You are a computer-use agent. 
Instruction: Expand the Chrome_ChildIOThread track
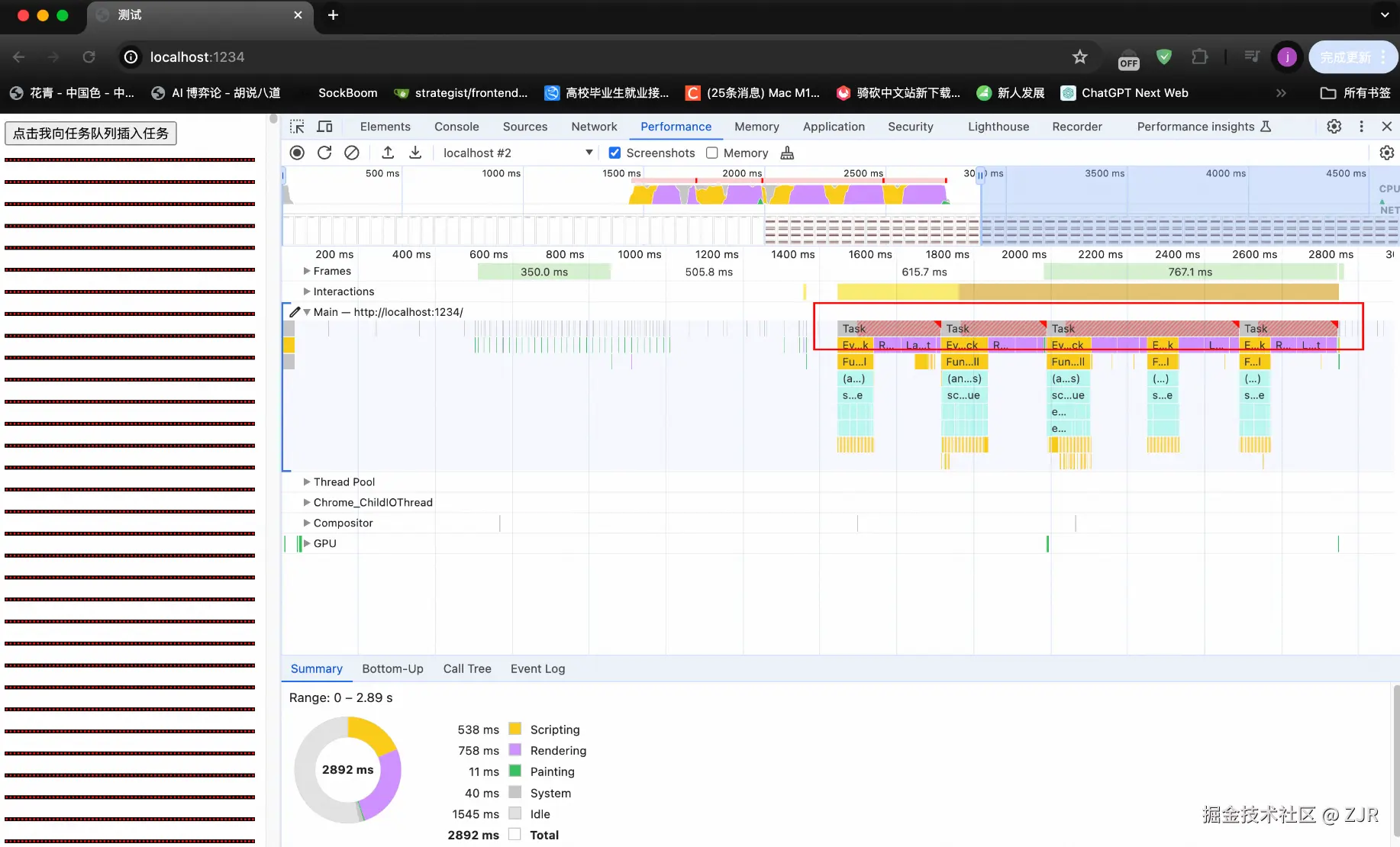(306, 502)
